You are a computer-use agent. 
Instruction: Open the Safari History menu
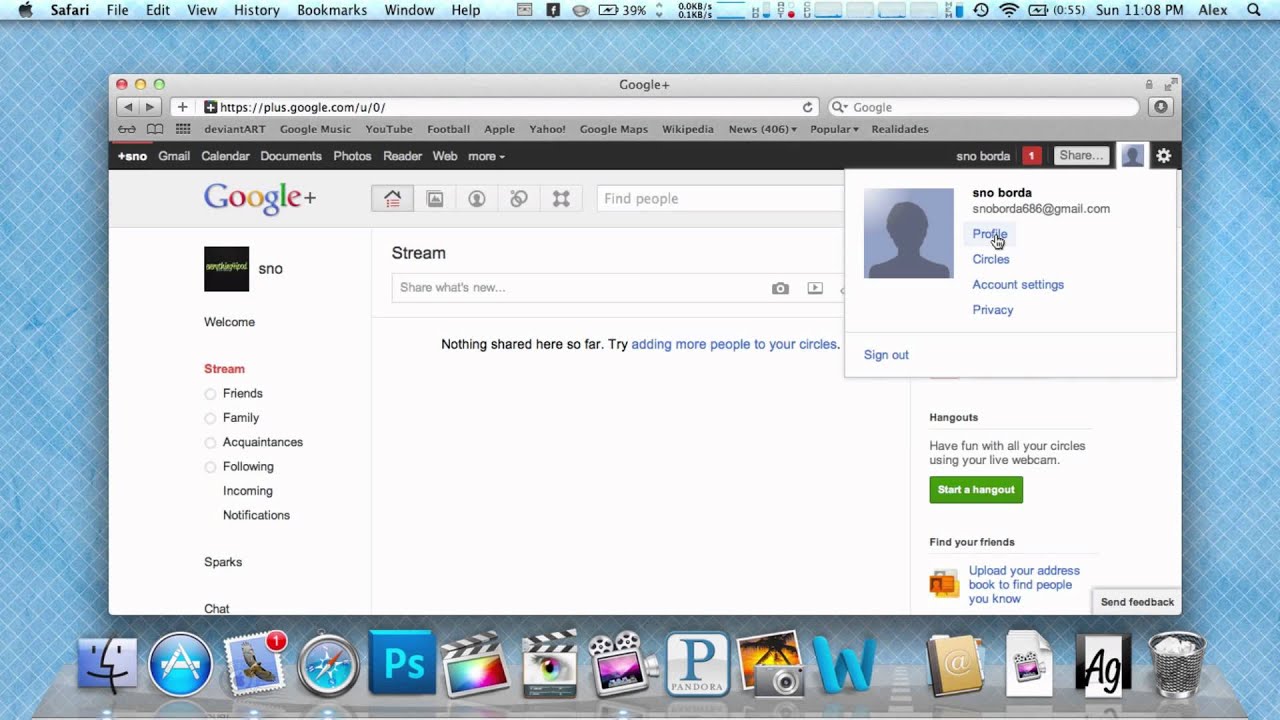(x=257, y=10)
